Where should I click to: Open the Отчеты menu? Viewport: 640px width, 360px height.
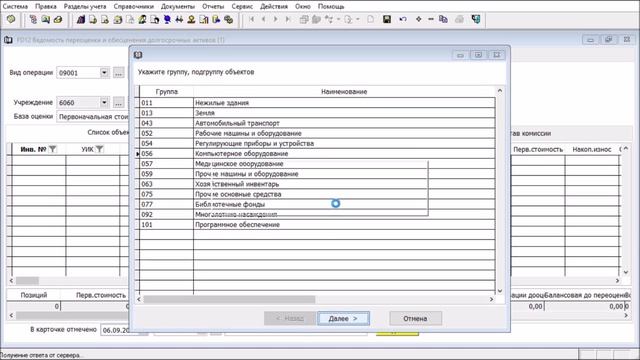[213, 7]
